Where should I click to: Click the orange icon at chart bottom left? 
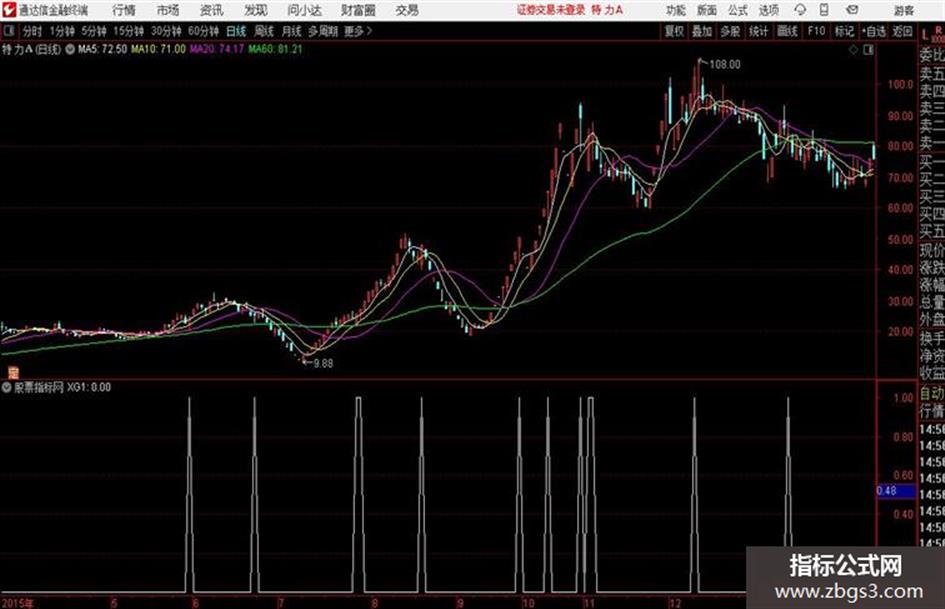coord(13,372)
